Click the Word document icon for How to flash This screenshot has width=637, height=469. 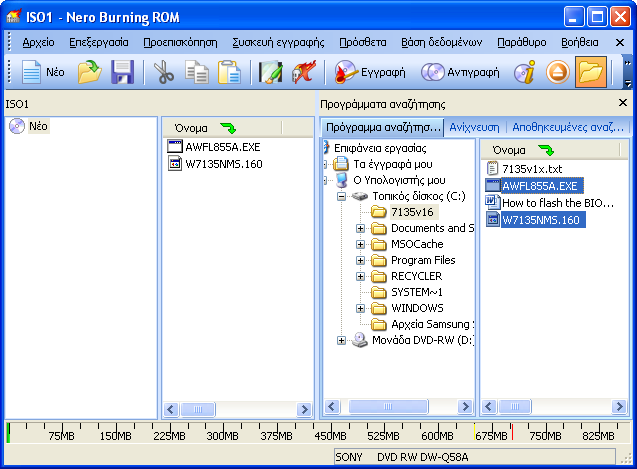[492, 202]
